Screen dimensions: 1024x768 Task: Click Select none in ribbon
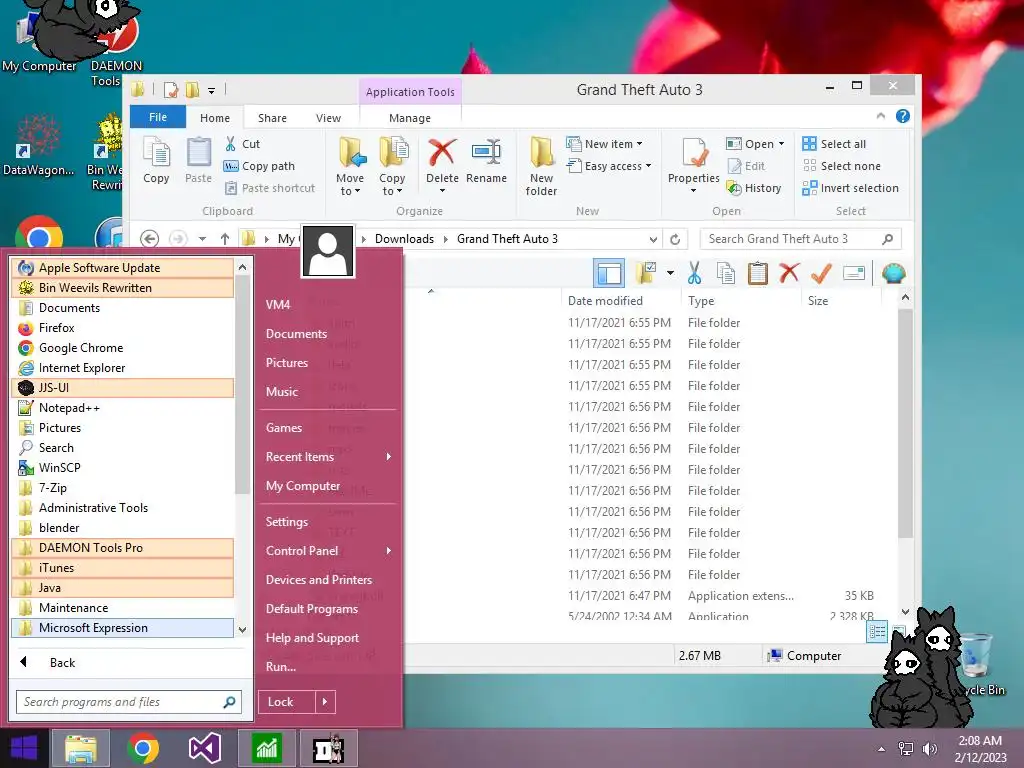pyautogui.click(x=841, y=166)
